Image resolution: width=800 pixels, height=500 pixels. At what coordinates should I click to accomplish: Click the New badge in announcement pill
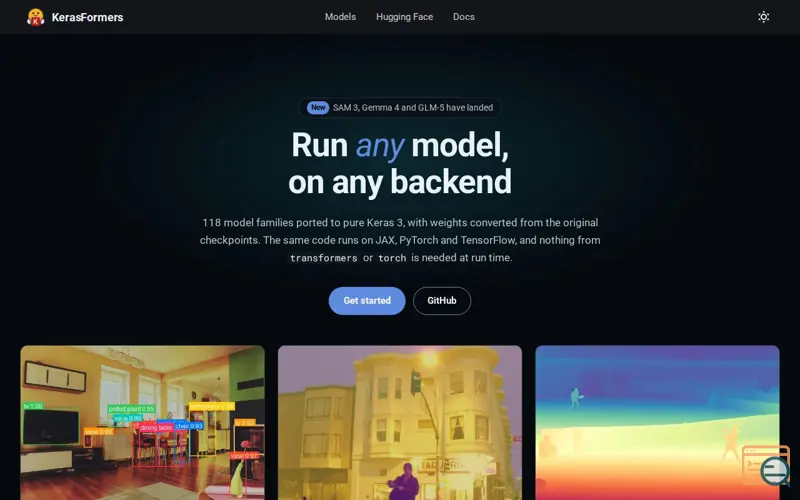coord(318,108)
